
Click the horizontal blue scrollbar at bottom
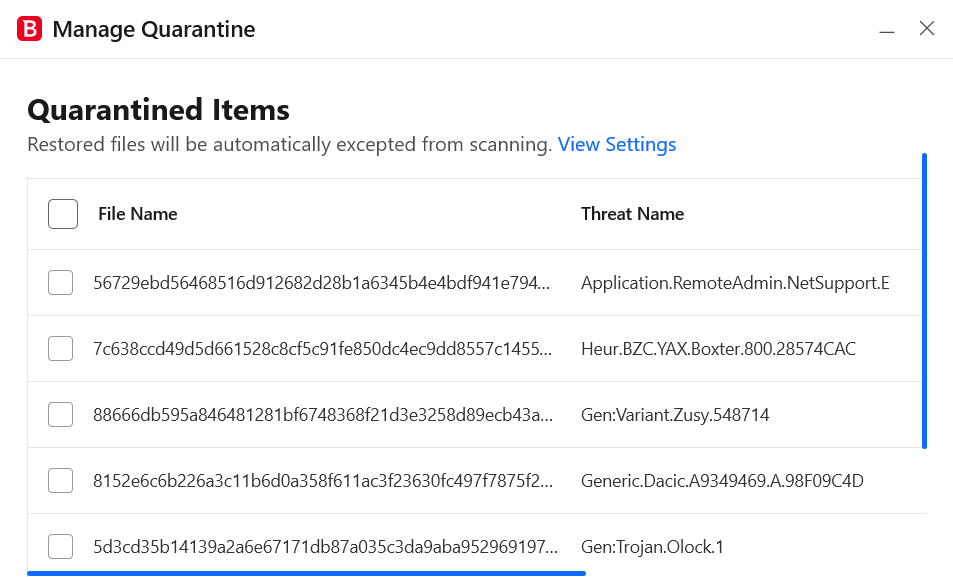(x=306, y=573)
